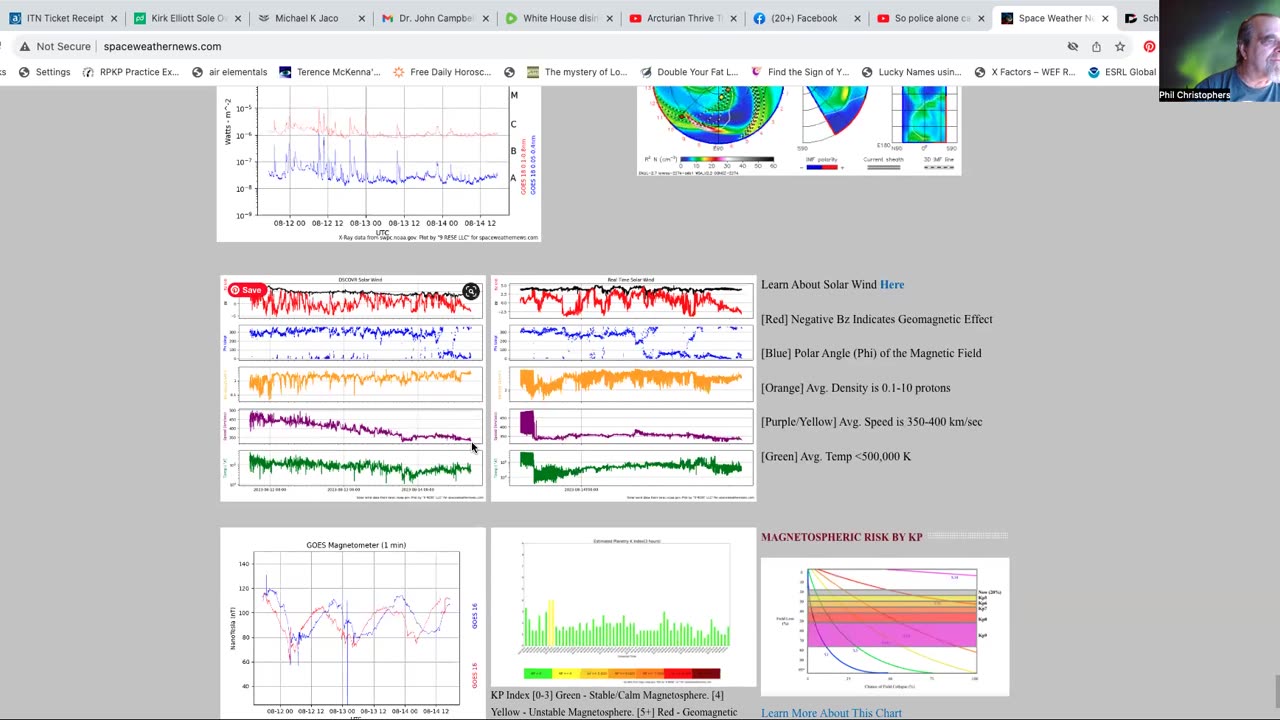Open the Terence McKenna bookmark
Viewport: 1280px width, 720px height.
(330, 72)
